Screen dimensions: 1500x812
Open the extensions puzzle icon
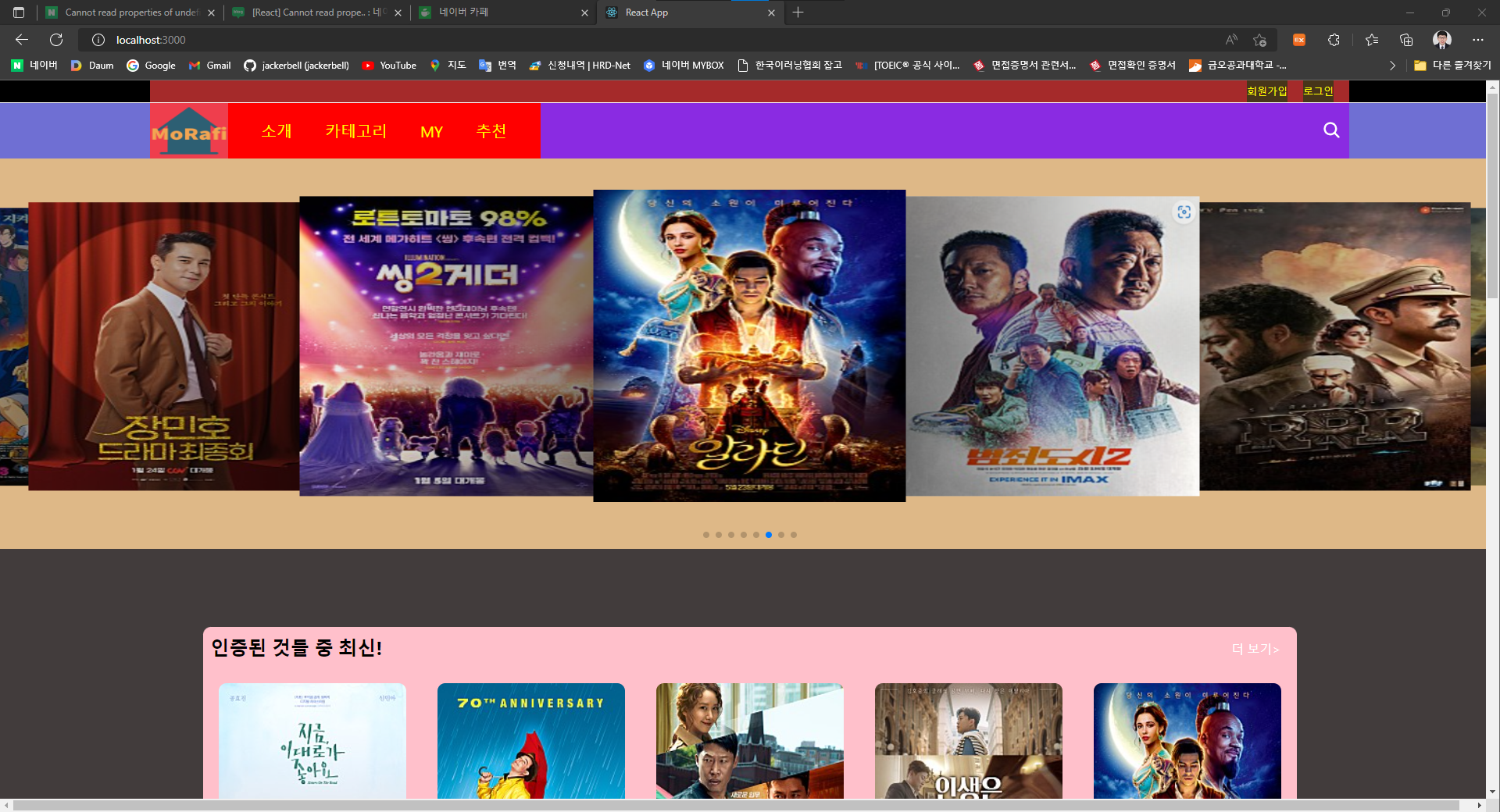(x=1334, y=40)
